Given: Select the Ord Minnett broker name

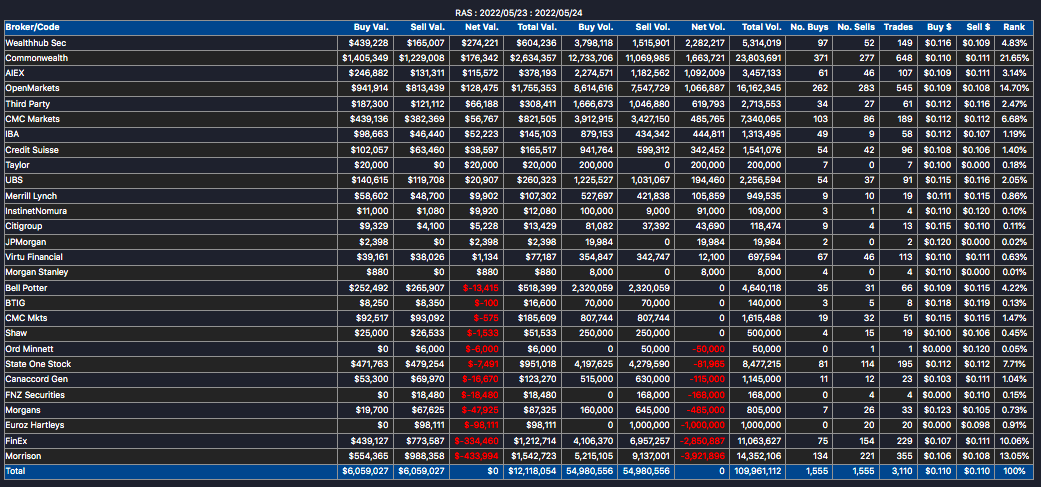Looking at the screenshot, I should (x=29, y=348).
